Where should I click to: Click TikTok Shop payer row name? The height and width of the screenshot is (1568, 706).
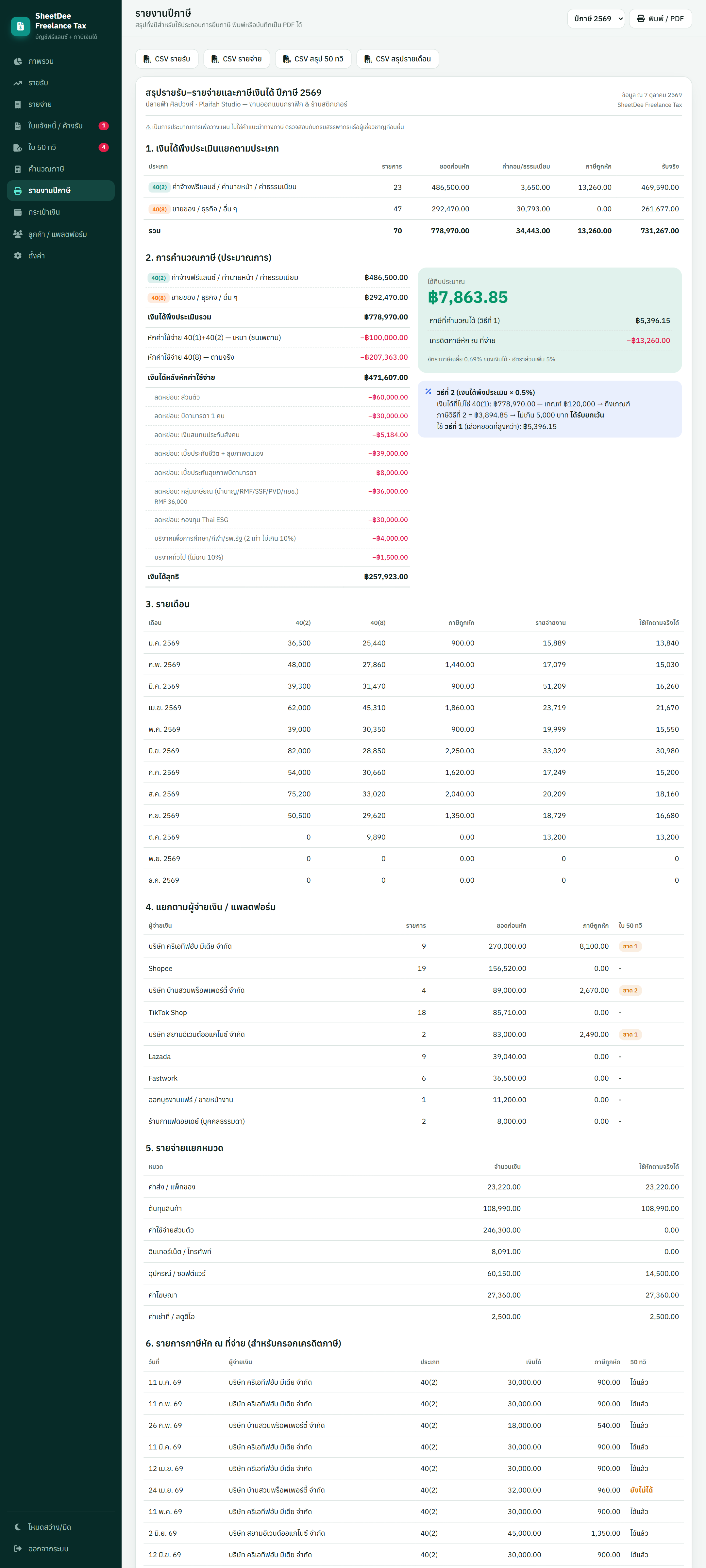coord(168,1012)
